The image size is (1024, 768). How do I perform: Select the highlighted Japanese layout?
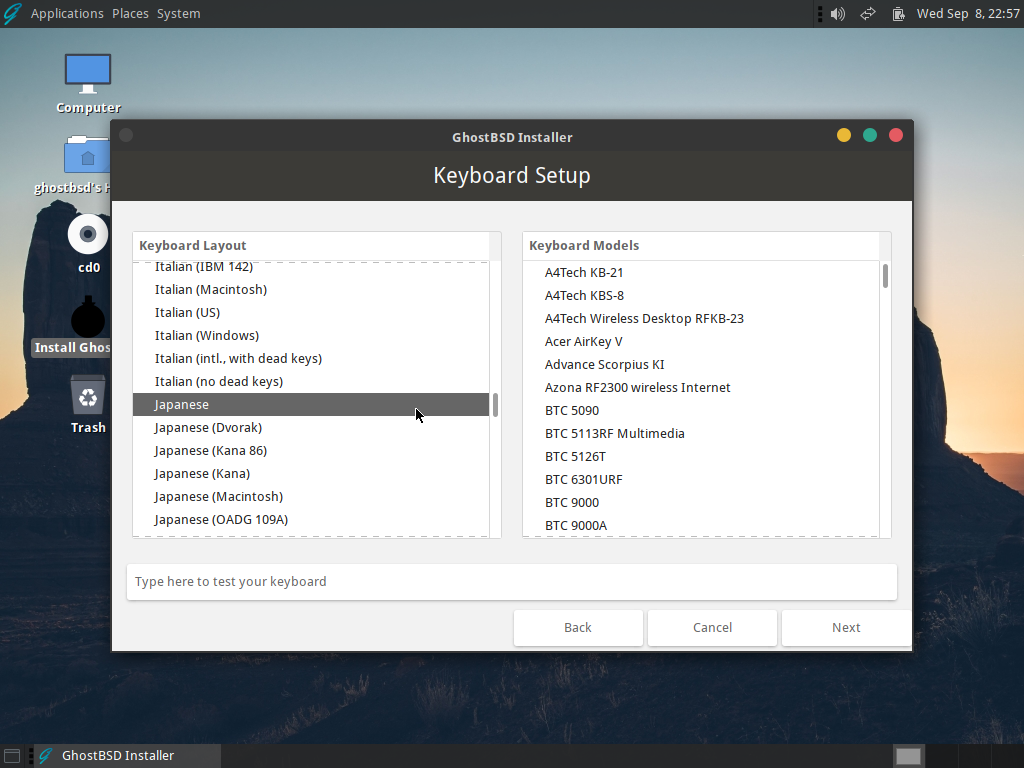[x=311, y=405]
